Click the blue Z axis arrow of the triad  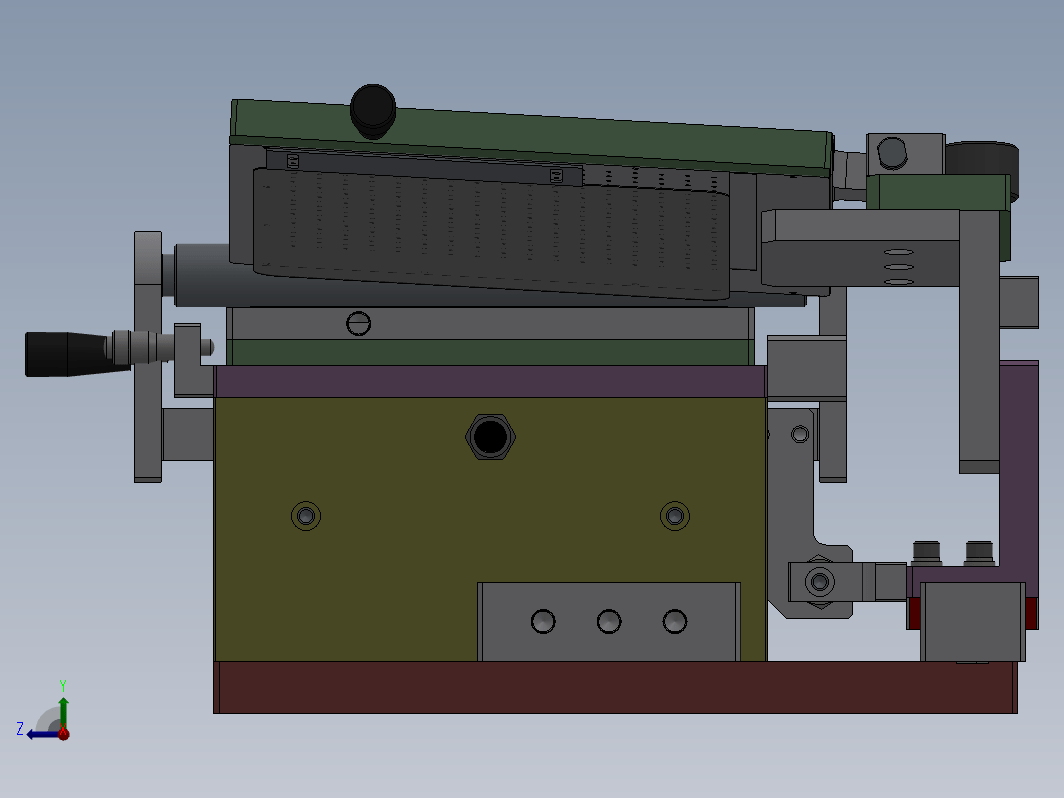42,734
